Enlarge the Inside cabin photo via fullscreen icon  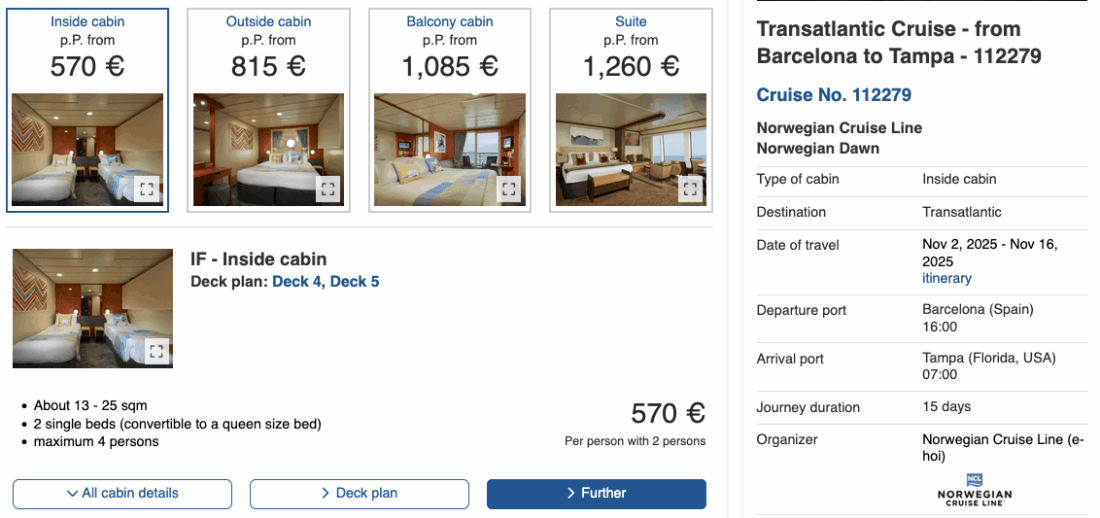point(147,189)
